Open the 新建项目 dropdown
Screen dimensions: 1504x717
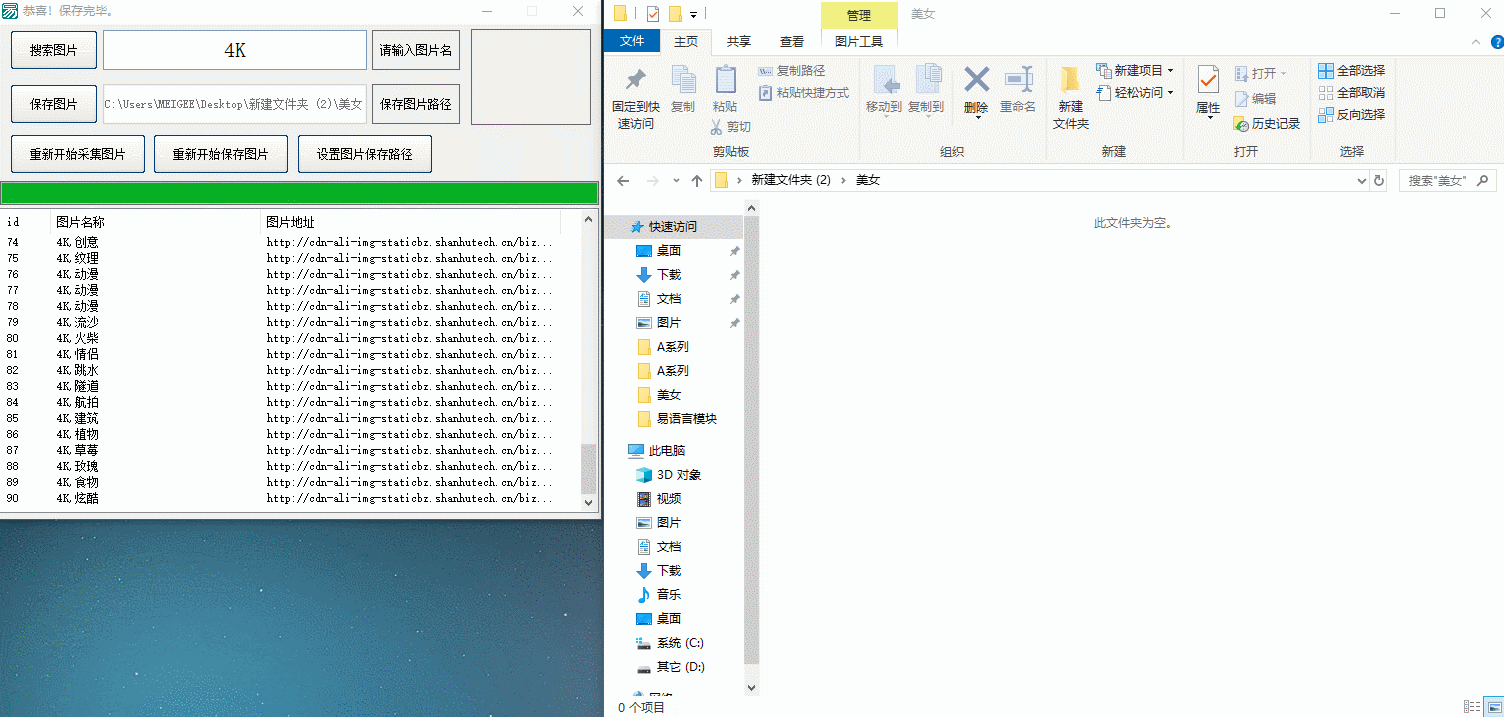click(x=1132, y=71)
